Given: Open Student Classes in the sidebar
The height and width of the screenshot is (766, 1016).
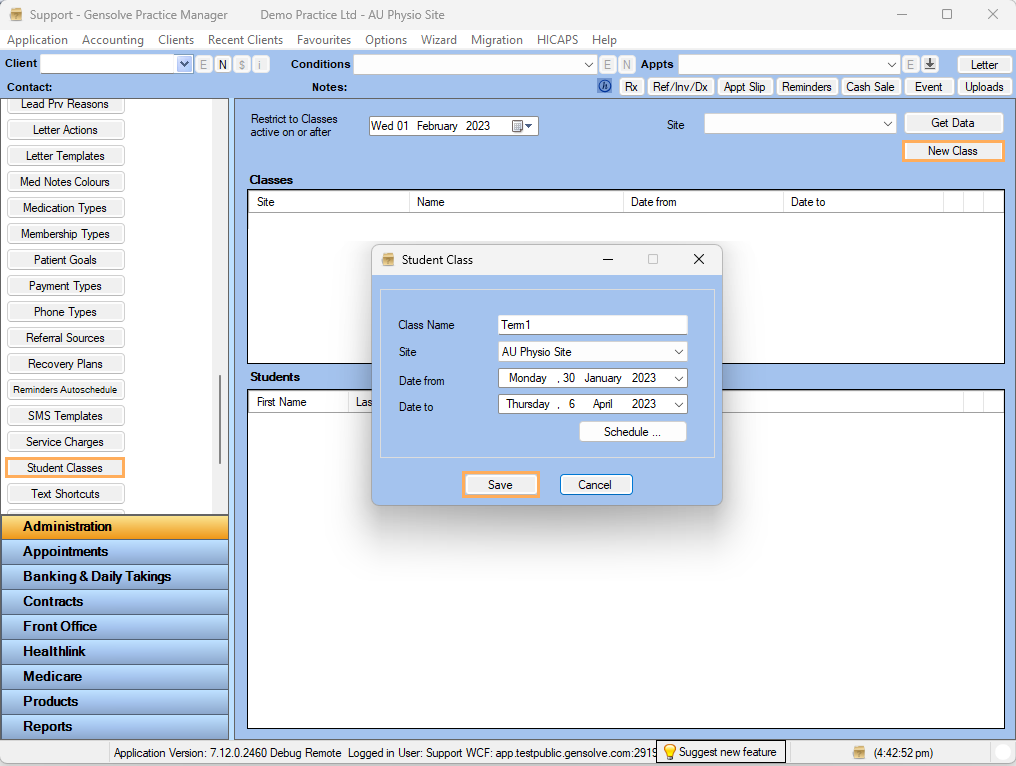Looking at the screenshot, I should (x=65, y=468).
